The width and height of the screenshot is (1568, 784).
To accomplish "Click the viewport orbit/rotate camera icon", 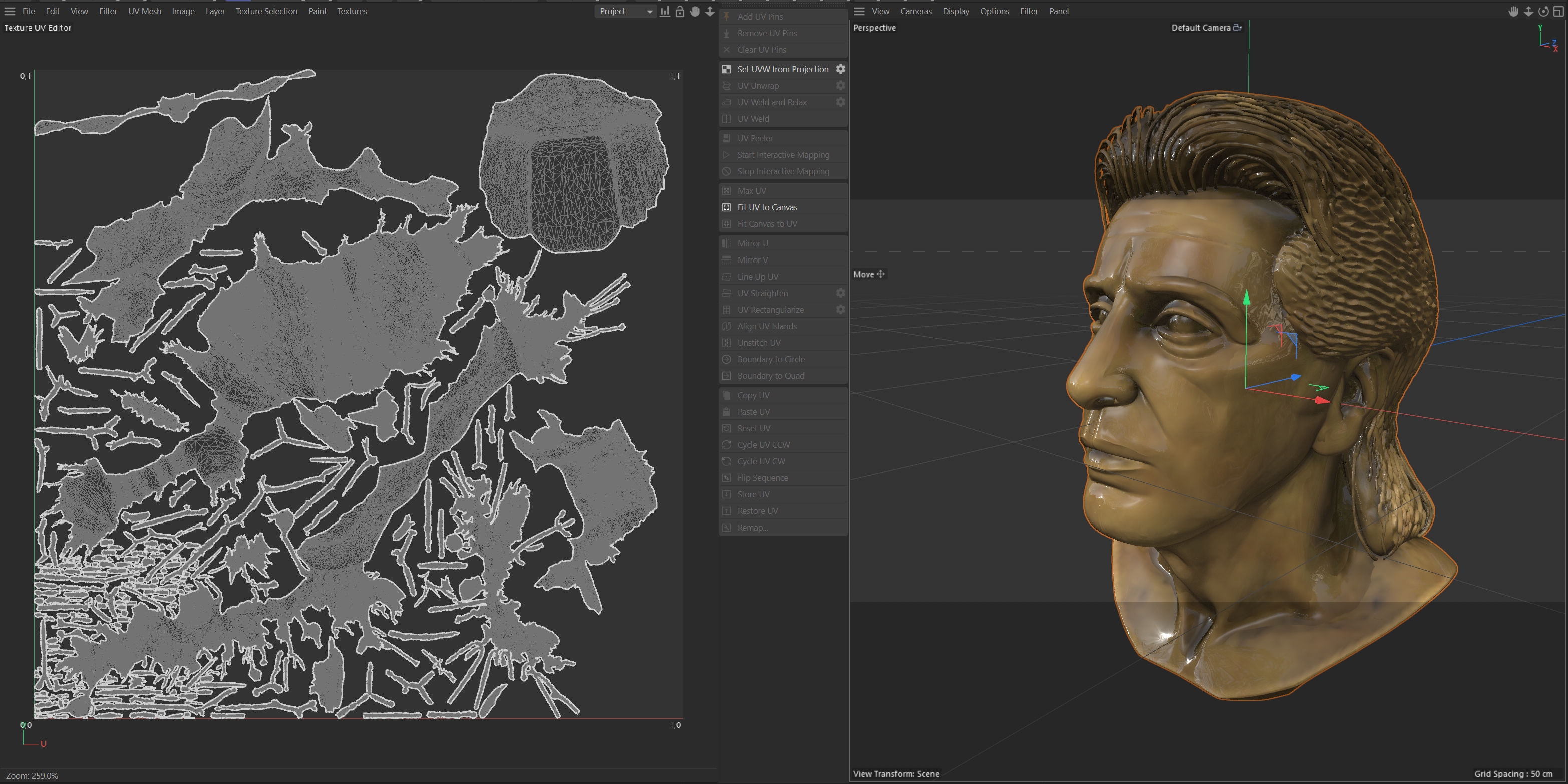I will point(1543,11).
